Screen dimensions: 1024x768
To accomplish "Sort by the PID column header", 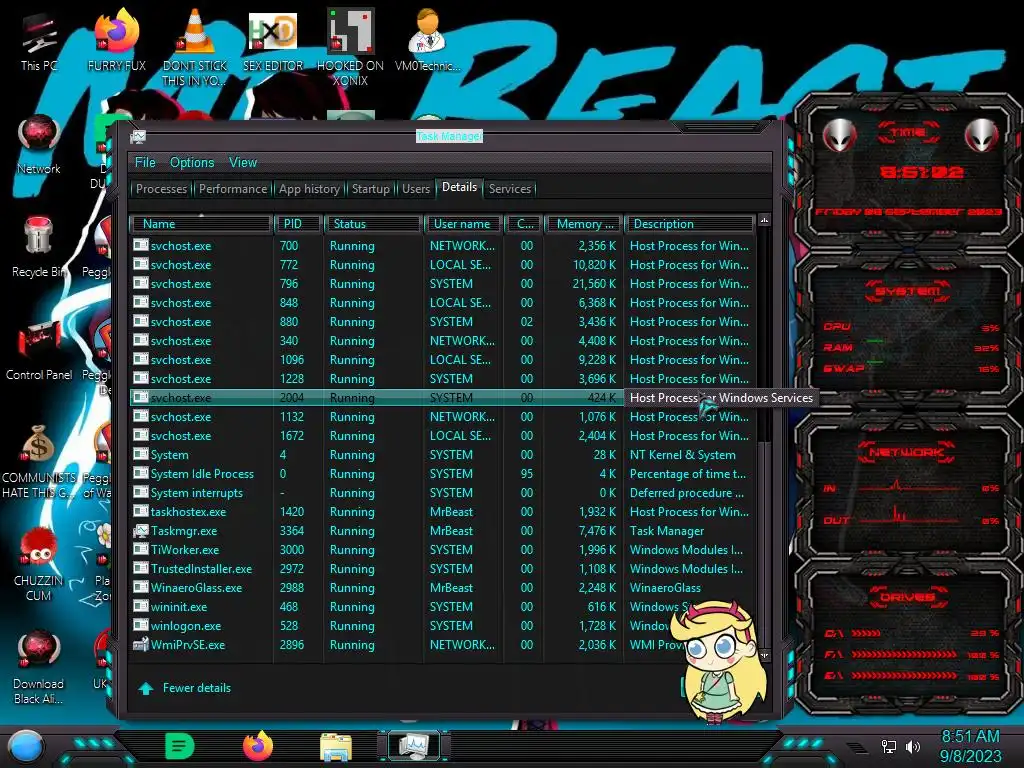I will click(299, 224).
